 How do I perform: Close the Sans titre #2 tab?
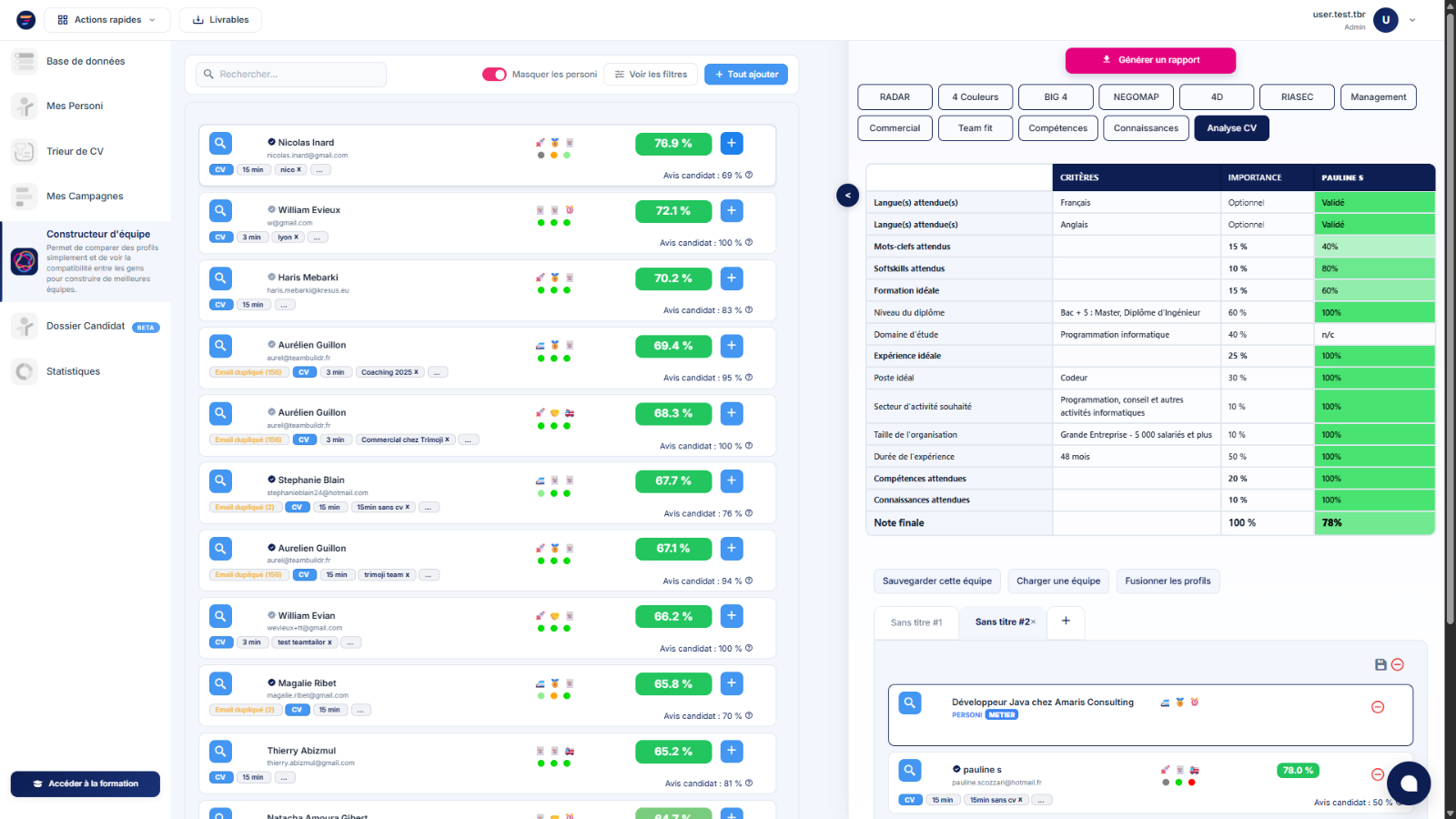pyautogui.click(x=1034, y=622)
